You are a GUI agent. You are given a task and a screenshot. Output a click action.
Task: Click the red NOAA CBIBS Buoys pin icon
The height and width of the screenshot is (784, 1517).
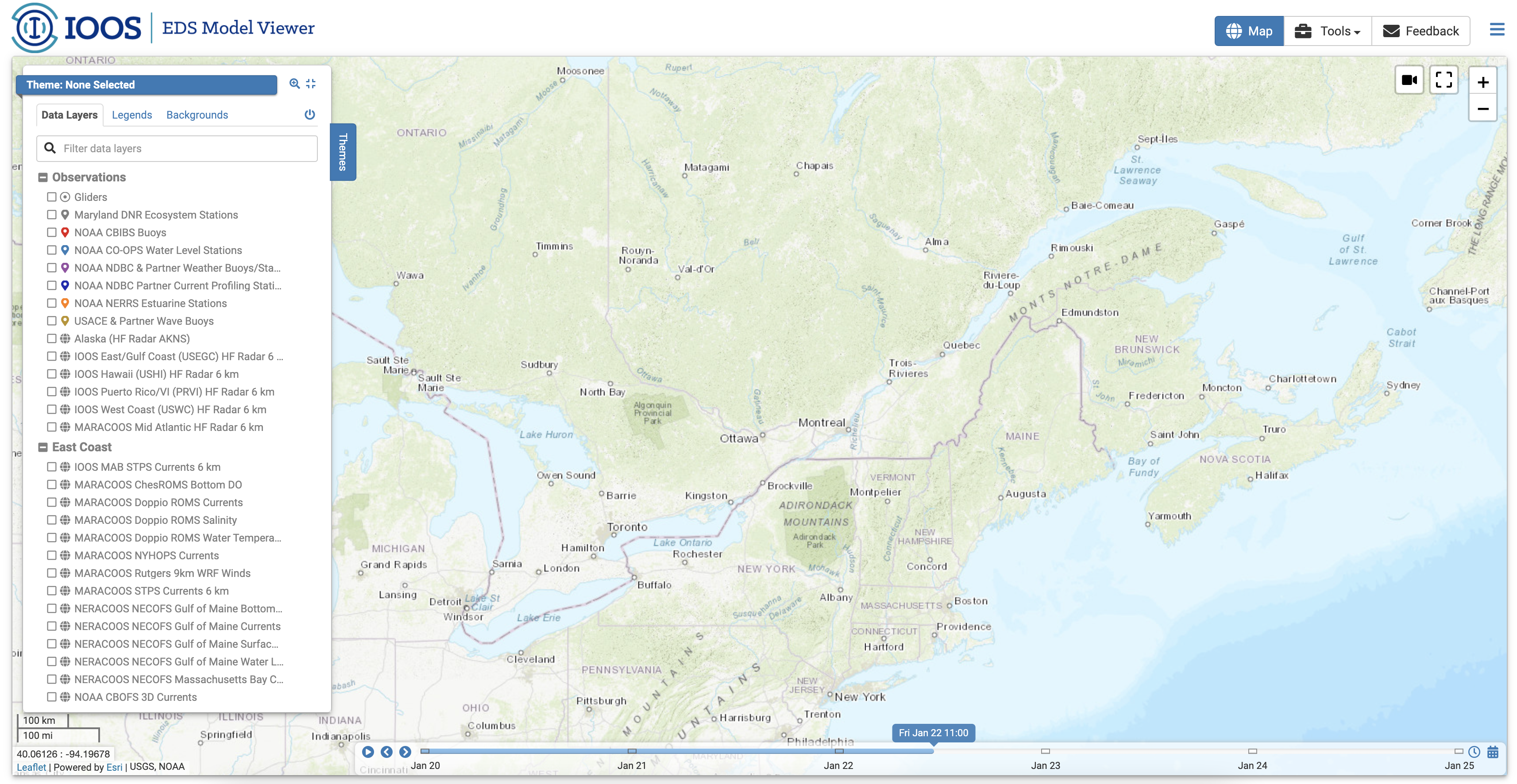(66, 232)
